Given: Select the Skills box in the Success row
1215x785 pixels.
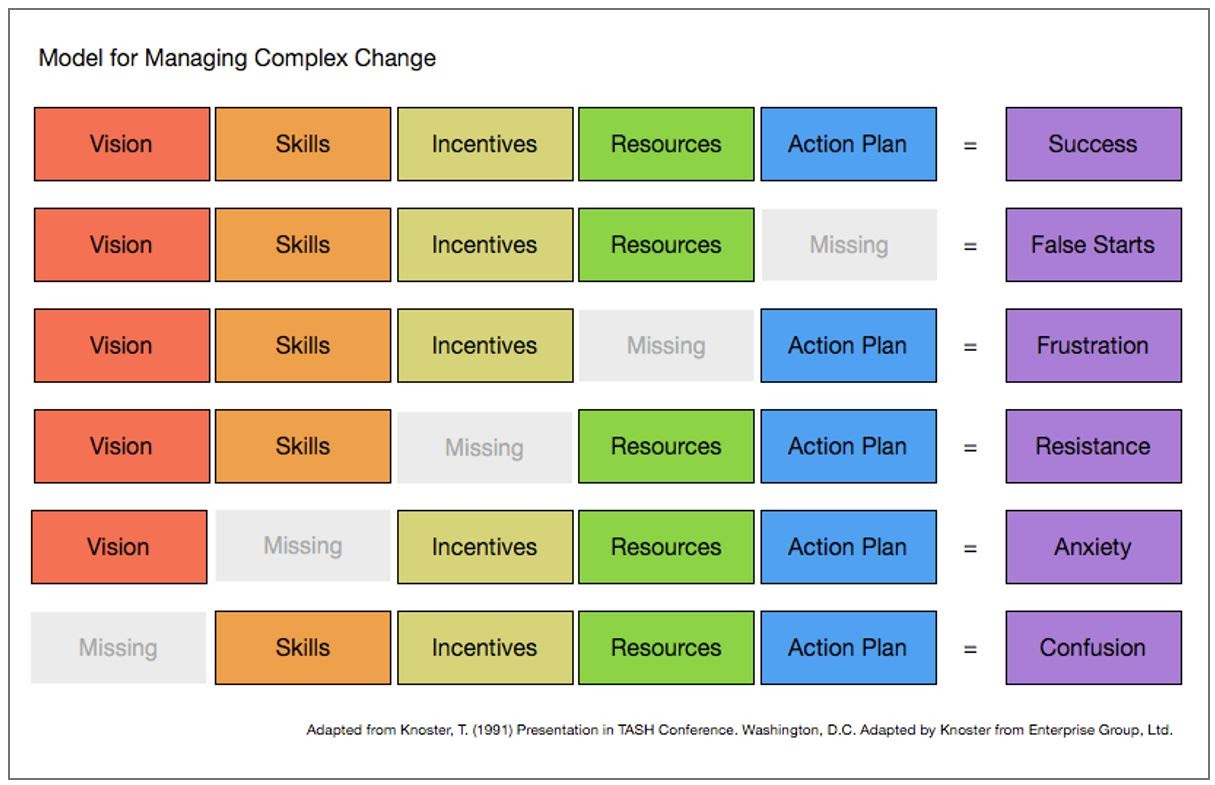Looking at the screenshot, I should (303, 144).
